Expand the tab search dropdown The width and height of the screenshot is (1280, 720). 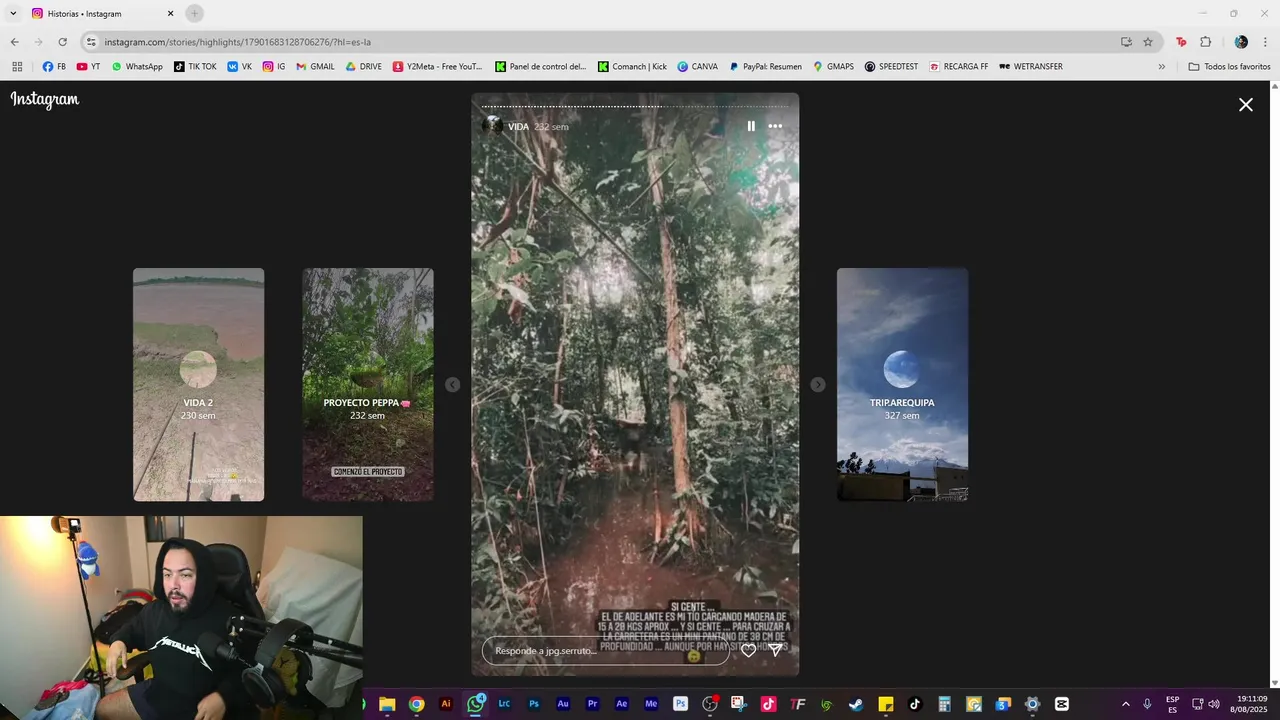[13, 14]
